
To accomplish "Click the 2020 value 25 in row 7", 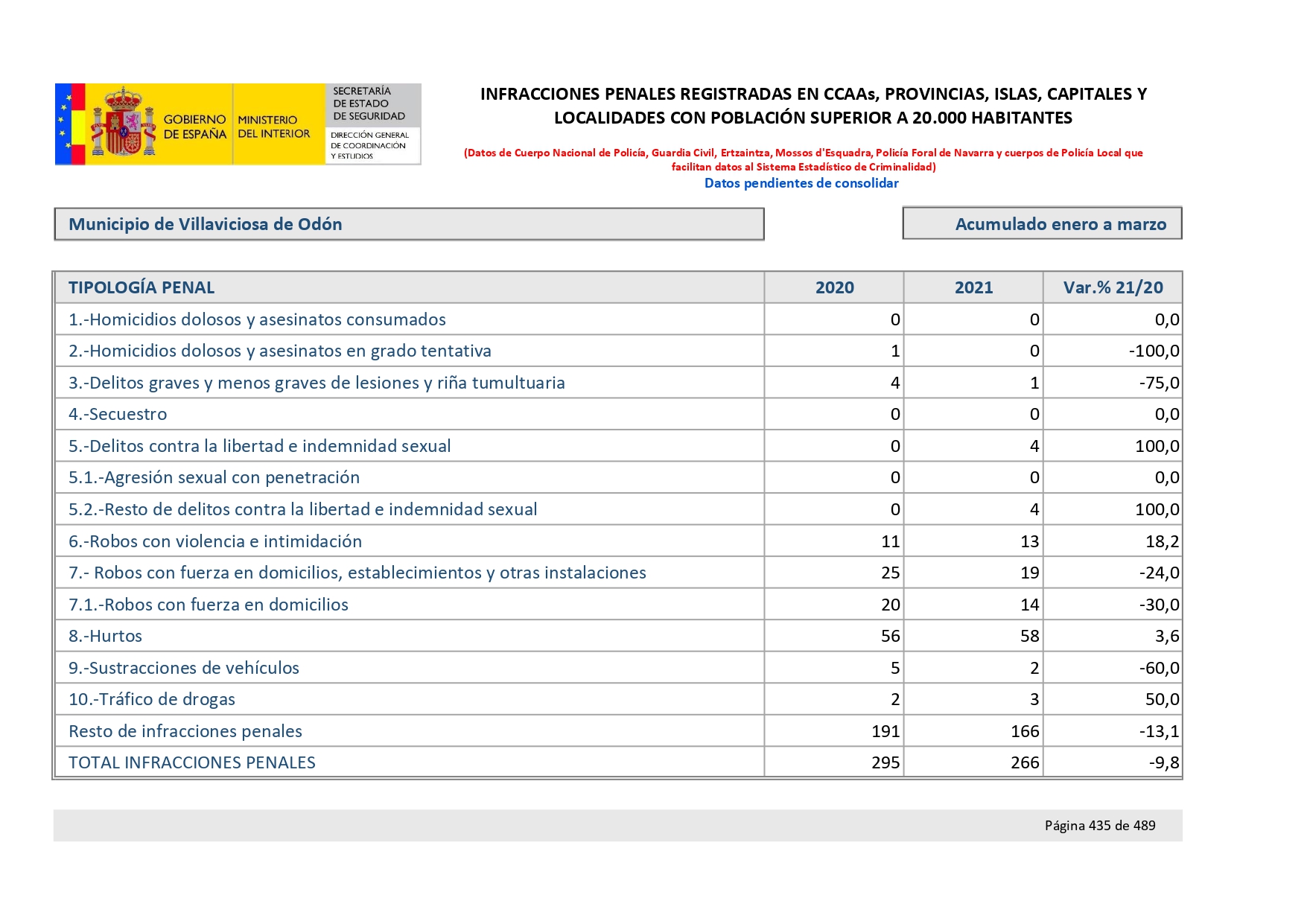I will (x=891, y=573).
